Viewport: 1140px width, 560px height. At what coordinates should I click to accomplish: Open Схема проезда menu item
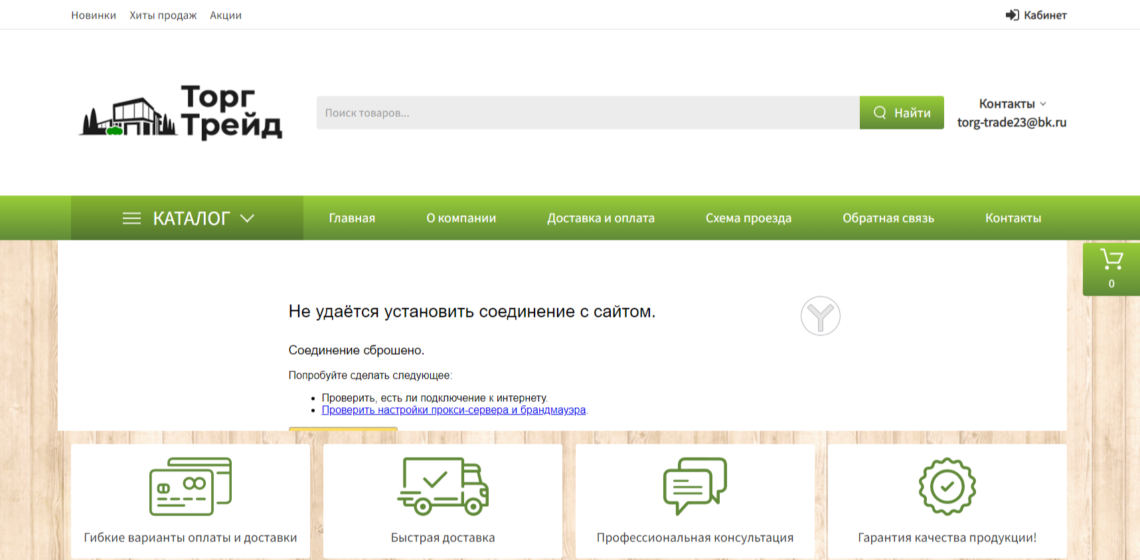(748, 217)
